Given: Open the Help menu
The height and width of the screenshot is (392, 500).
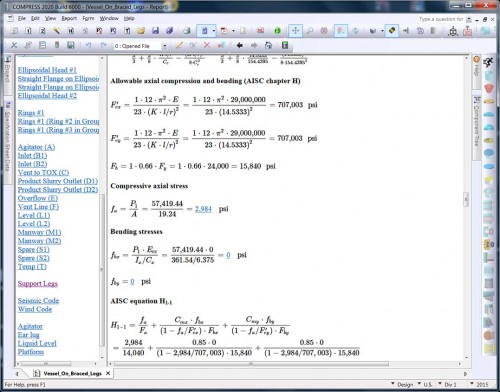Looking at the screenshot, I should coord(129,18).
